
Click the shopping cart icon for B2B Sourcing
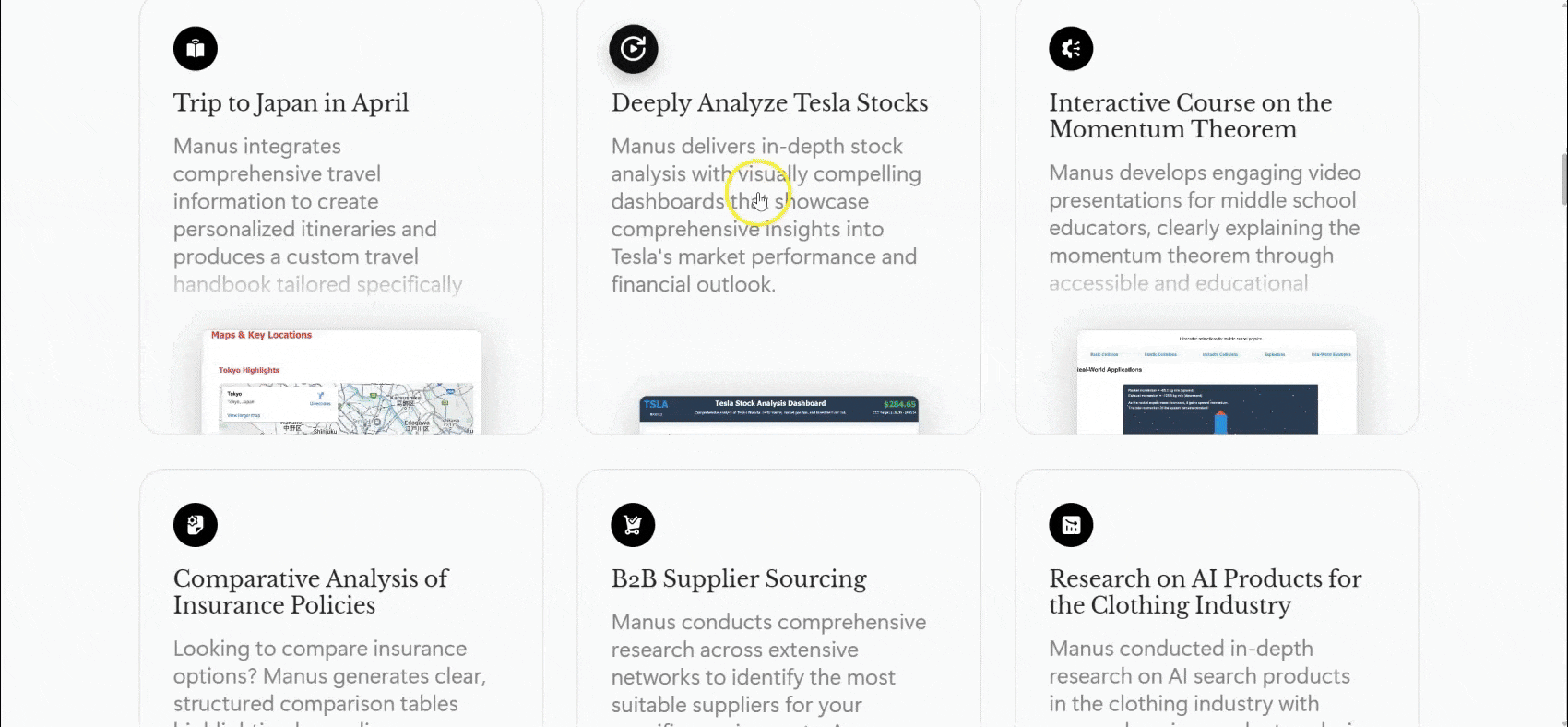[633, 525]
